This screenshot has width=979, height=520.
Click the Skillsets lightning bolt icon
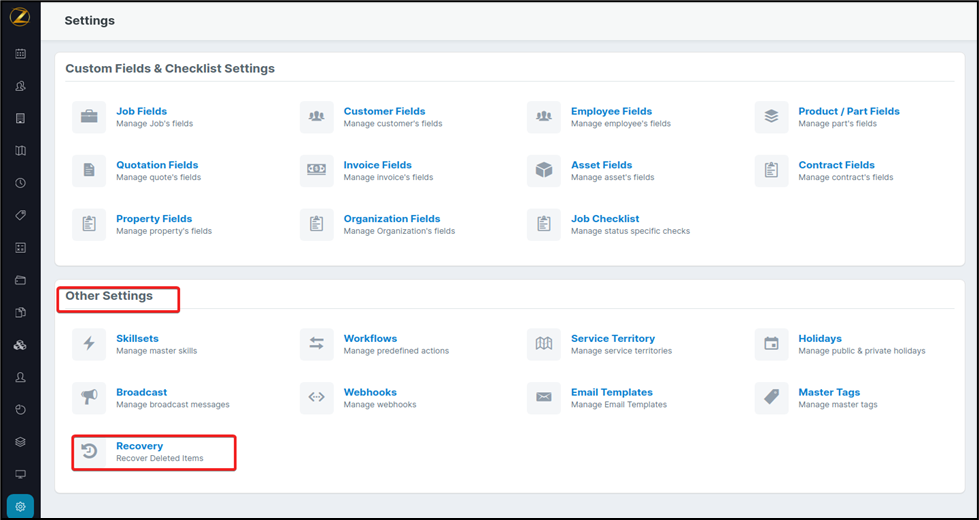click(89, 344)
